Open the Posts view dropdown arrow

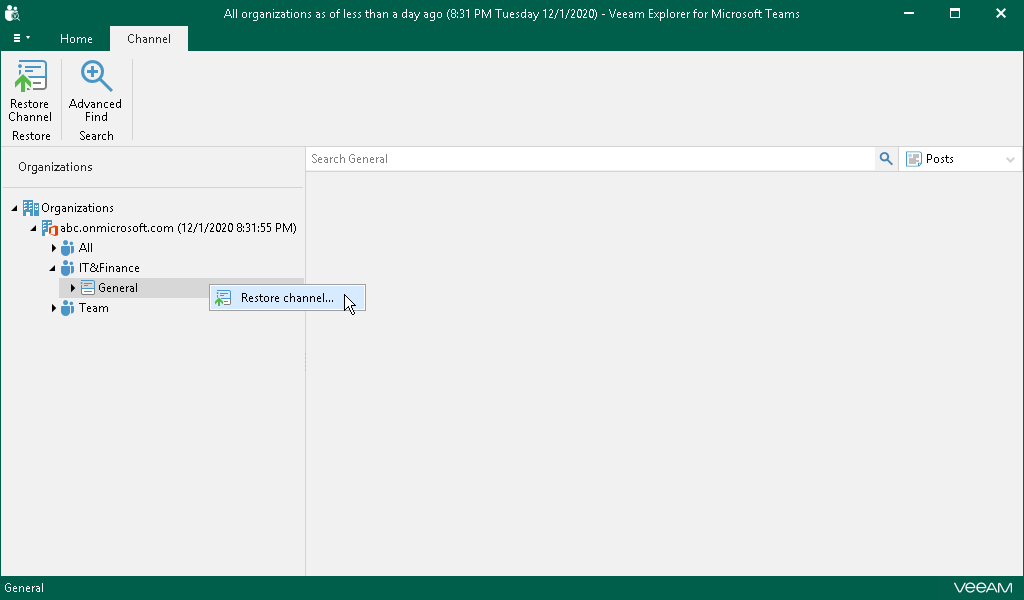[x=1010, y=159]
